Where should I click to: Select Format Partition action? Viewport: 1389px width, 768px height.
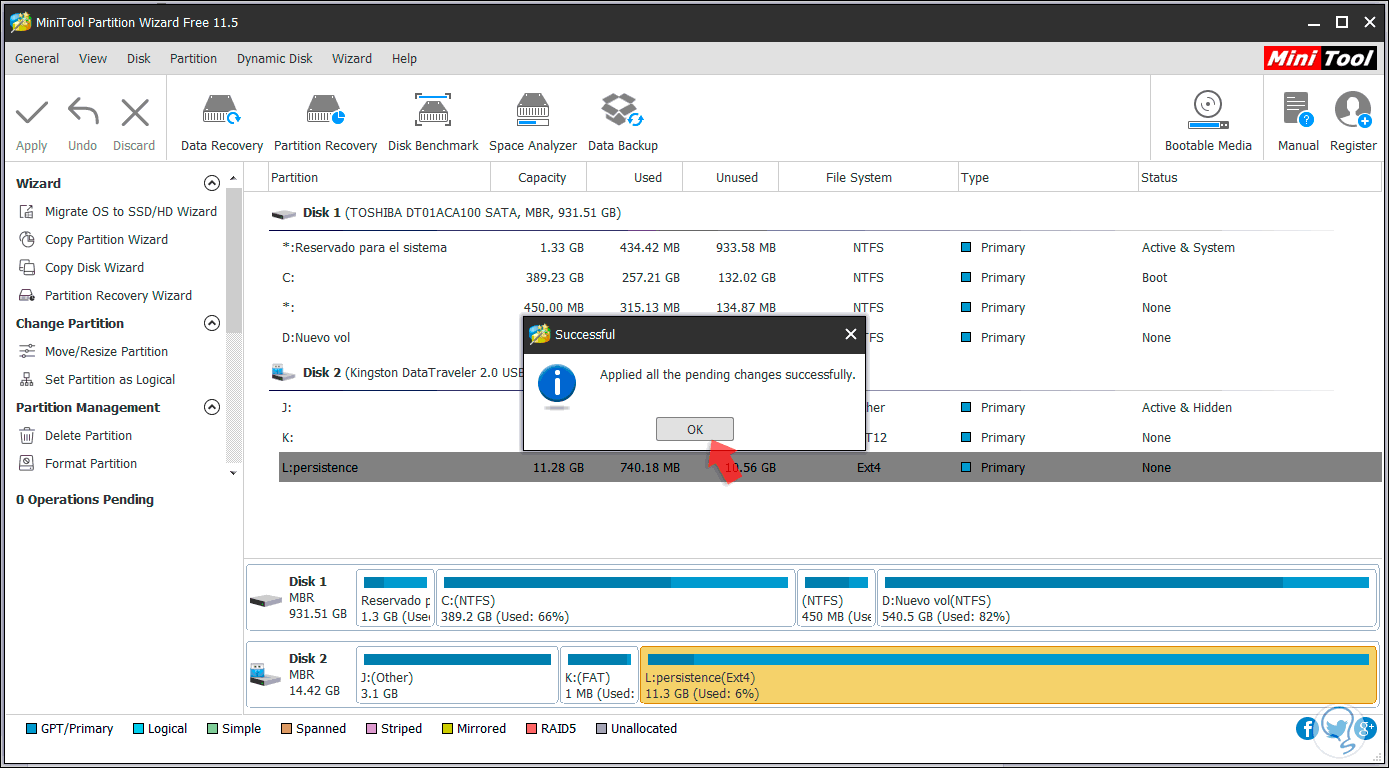tap(91, 464)
